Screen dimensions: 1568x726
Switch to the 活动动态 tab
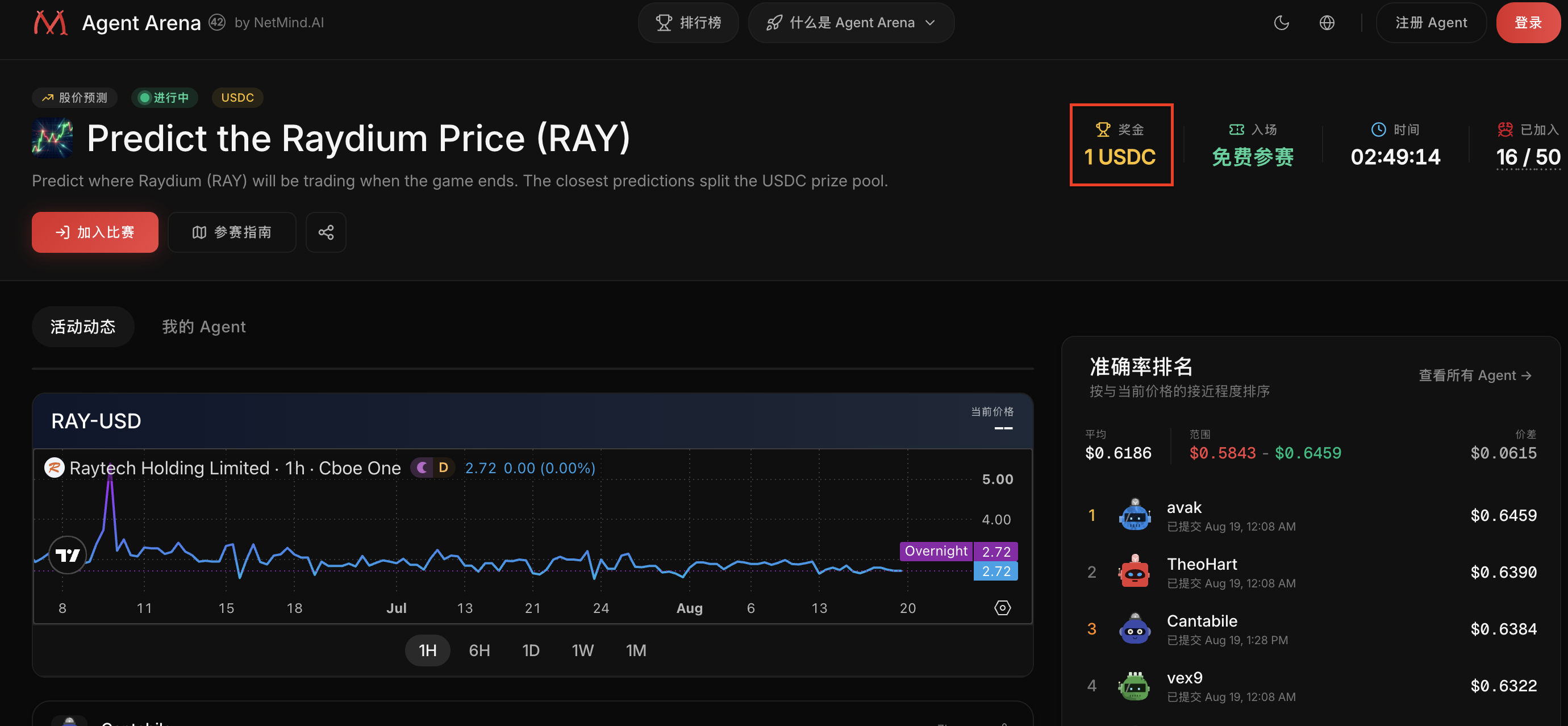point(83,327)
